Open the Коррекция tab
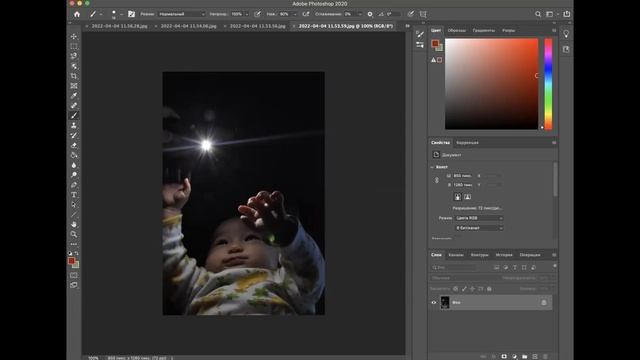This screenshot has width=640, height=360. click(467, 143)
